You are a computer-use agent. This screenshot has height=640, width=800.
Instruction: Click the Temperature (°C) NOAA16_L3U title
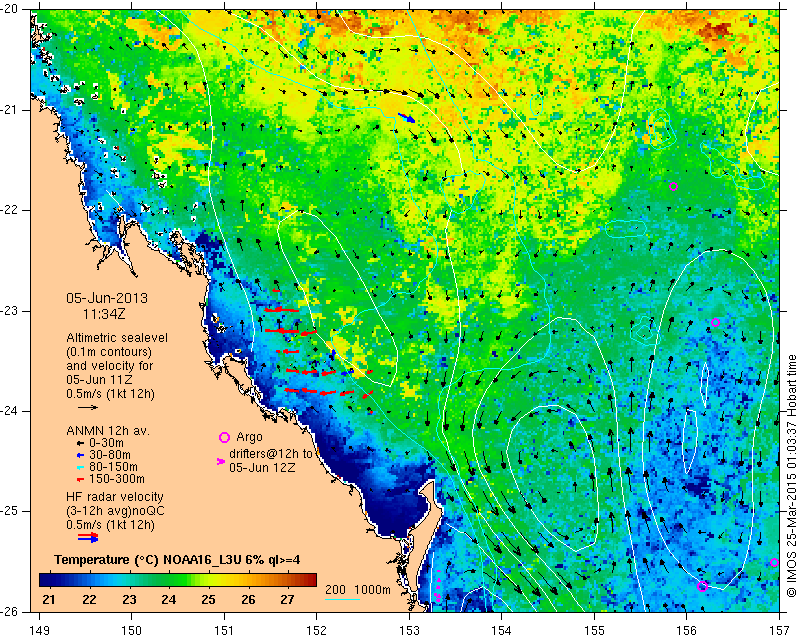click(177, 560)
